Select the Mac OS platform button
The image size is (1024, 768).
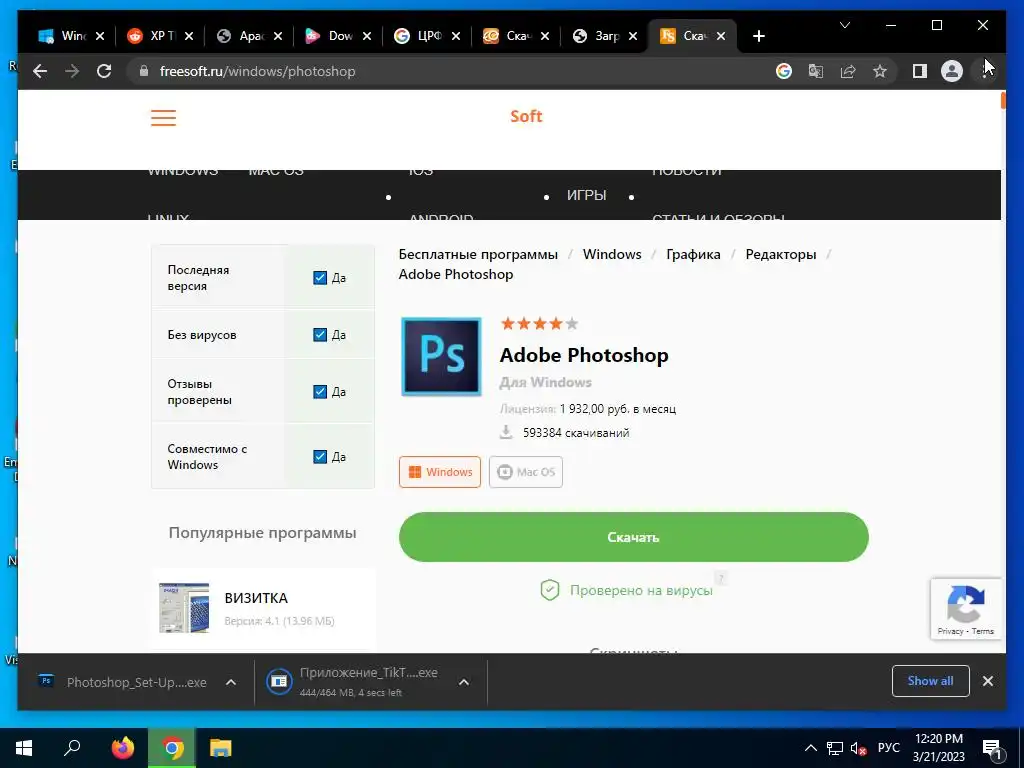tap(526, 472)
